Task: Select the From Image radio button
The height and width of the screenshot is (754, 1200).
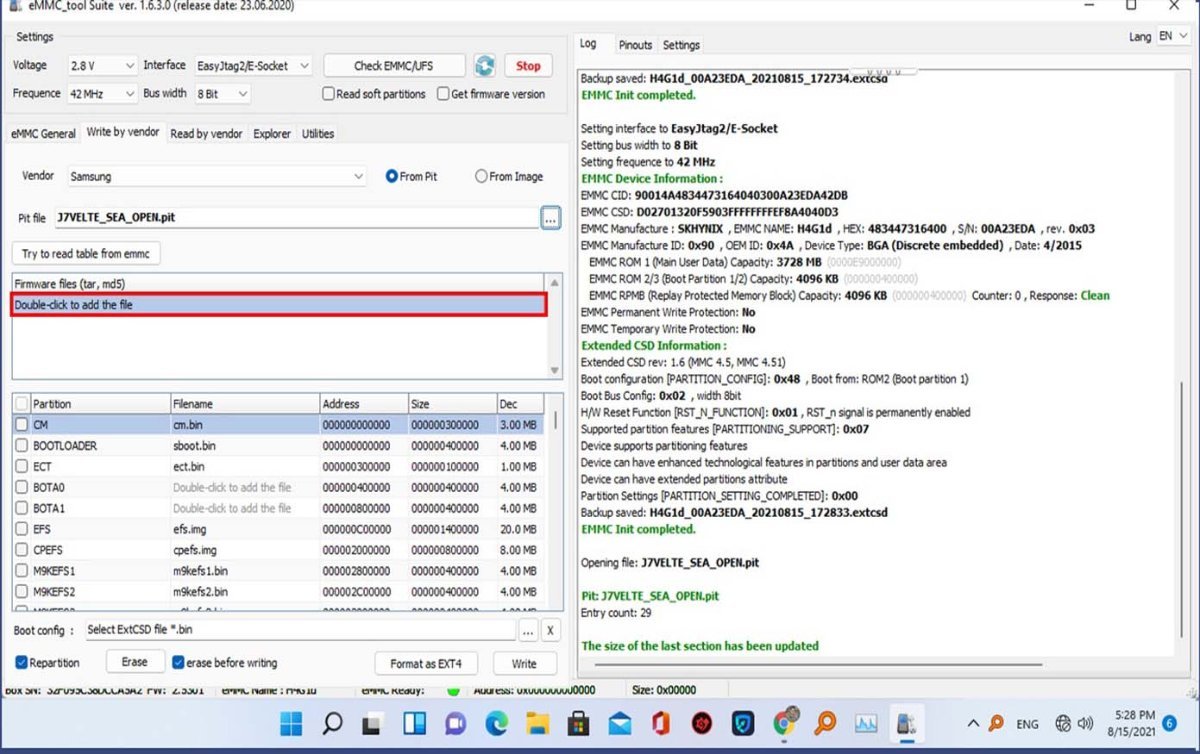Action: pyautogui.click(x=481, y=177)
